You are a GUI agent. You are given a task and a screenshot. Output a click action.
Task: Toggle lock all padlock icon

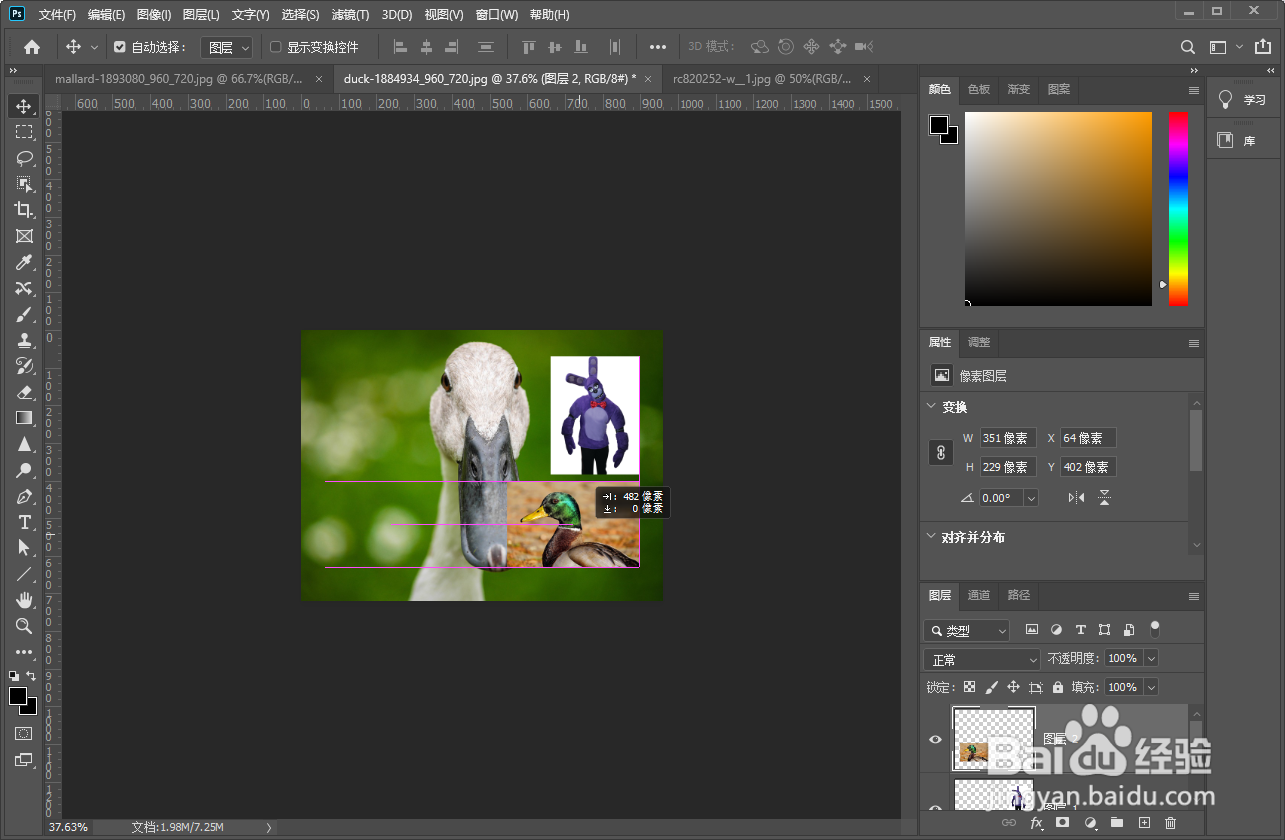pos(1058,687)
